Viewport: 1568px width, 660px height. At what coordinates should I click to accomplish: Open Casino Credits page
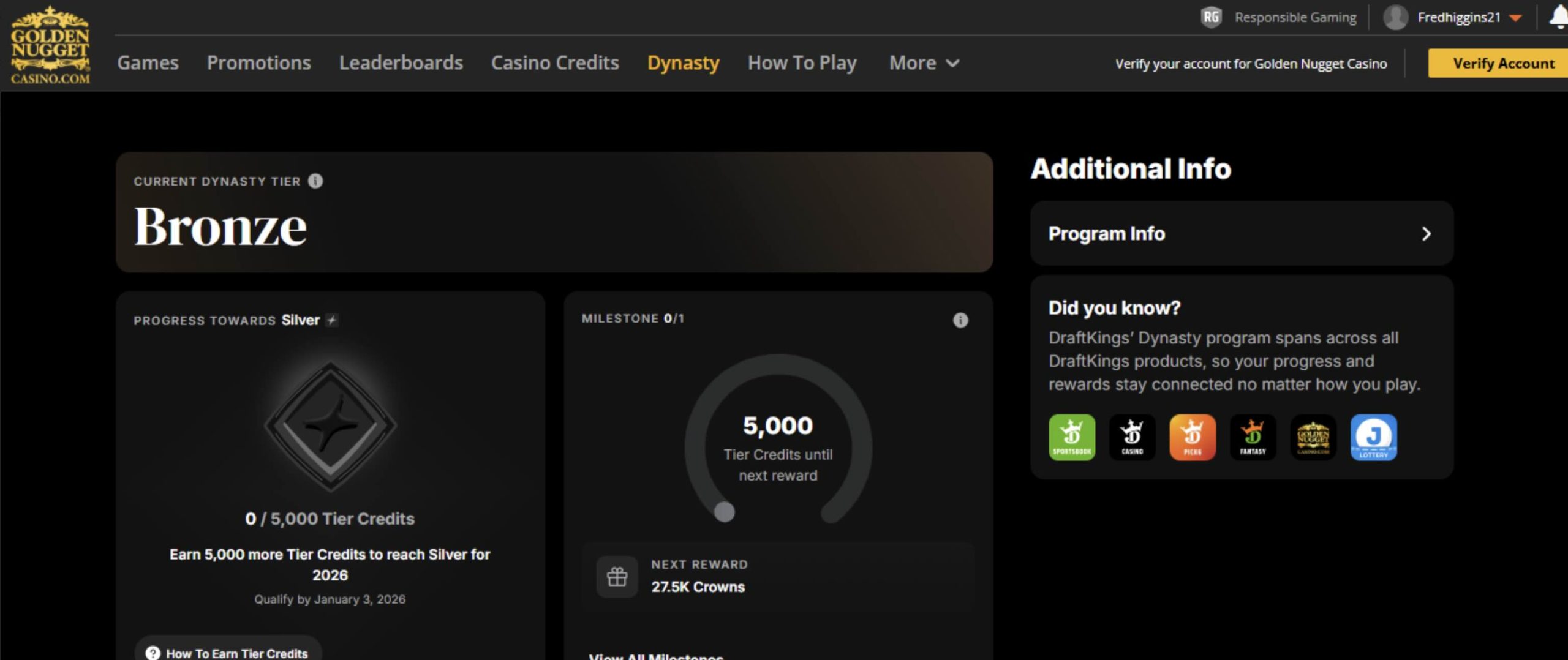(x=555, y=62)
